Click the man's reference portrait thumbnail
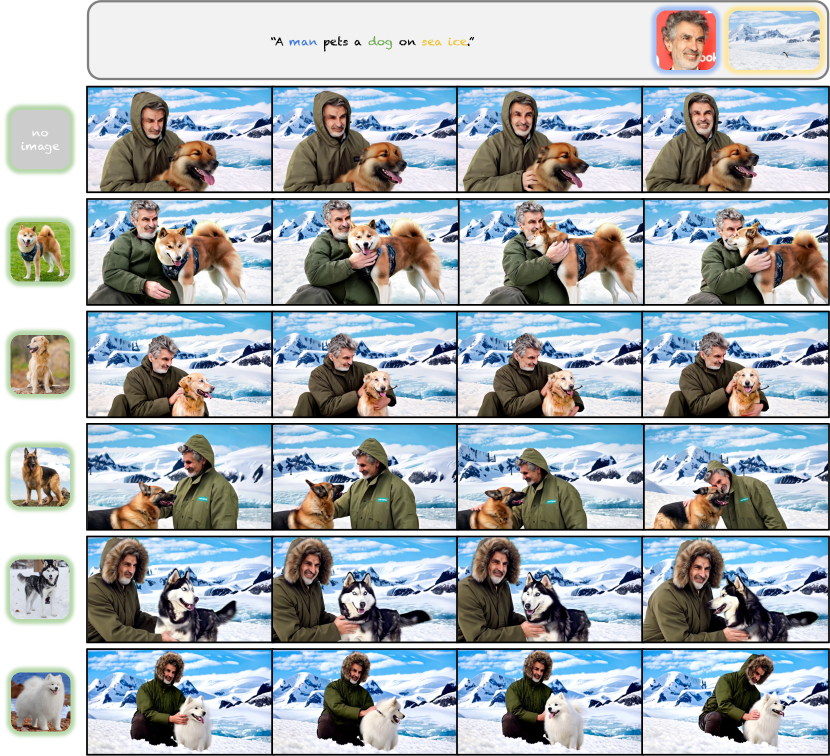The width and height of the screenshot is (830, 756). tap(686, 40)
